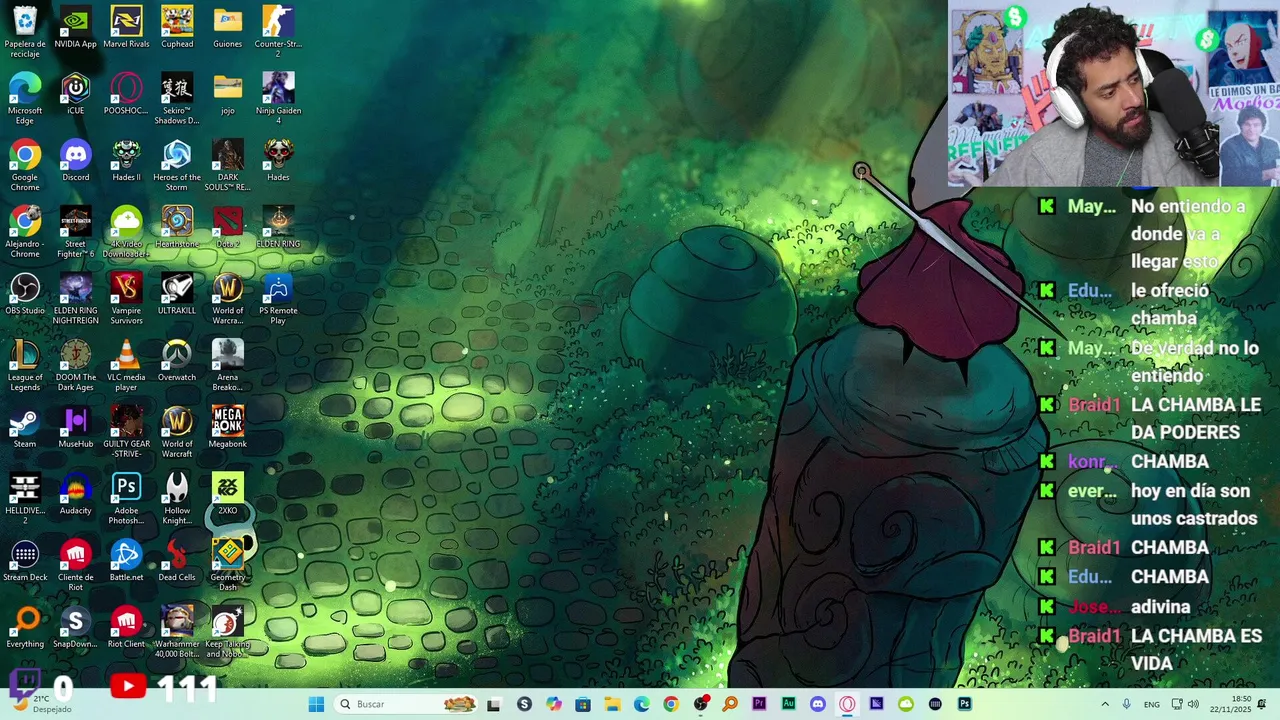This screenshot has width=1280, height=720.
Task: Launch Audacity from the desktop
Action: [x=76, y=495]
